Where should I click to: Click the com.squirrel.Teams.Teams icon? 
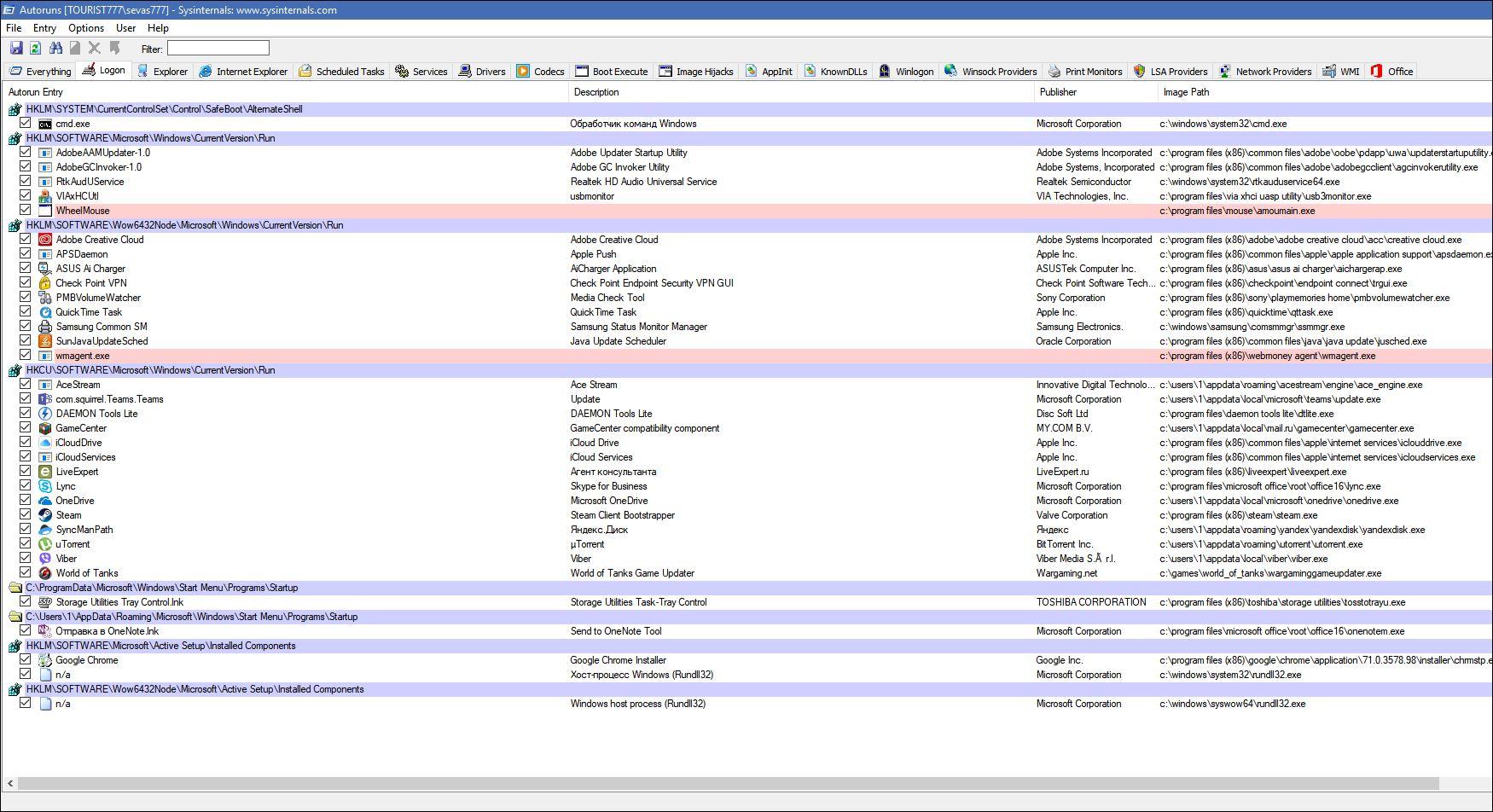pyautogui.click(x=45, y=399)
